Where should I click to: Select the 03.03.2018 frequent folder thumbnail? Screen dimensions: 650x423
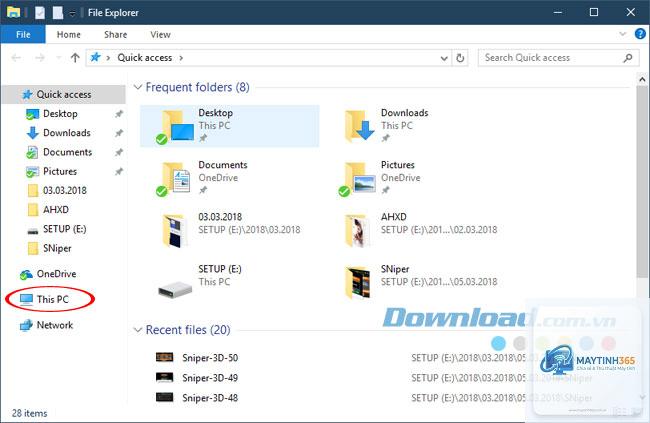(174, 231)
